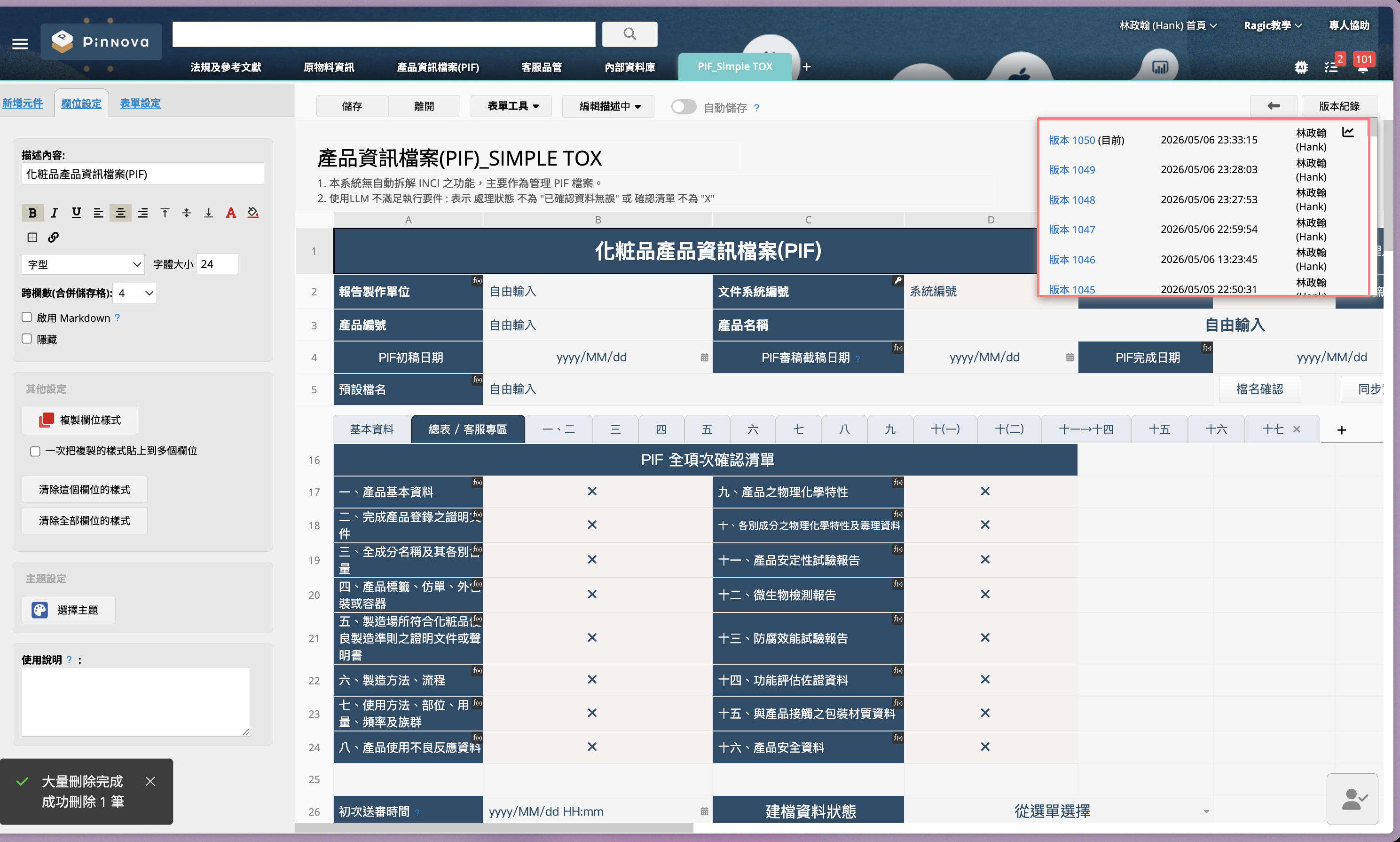The width and height of the screenshot is (1400, 842).
Task: Switch to the 表單設定 tab
Action: (x=140, y=103)
